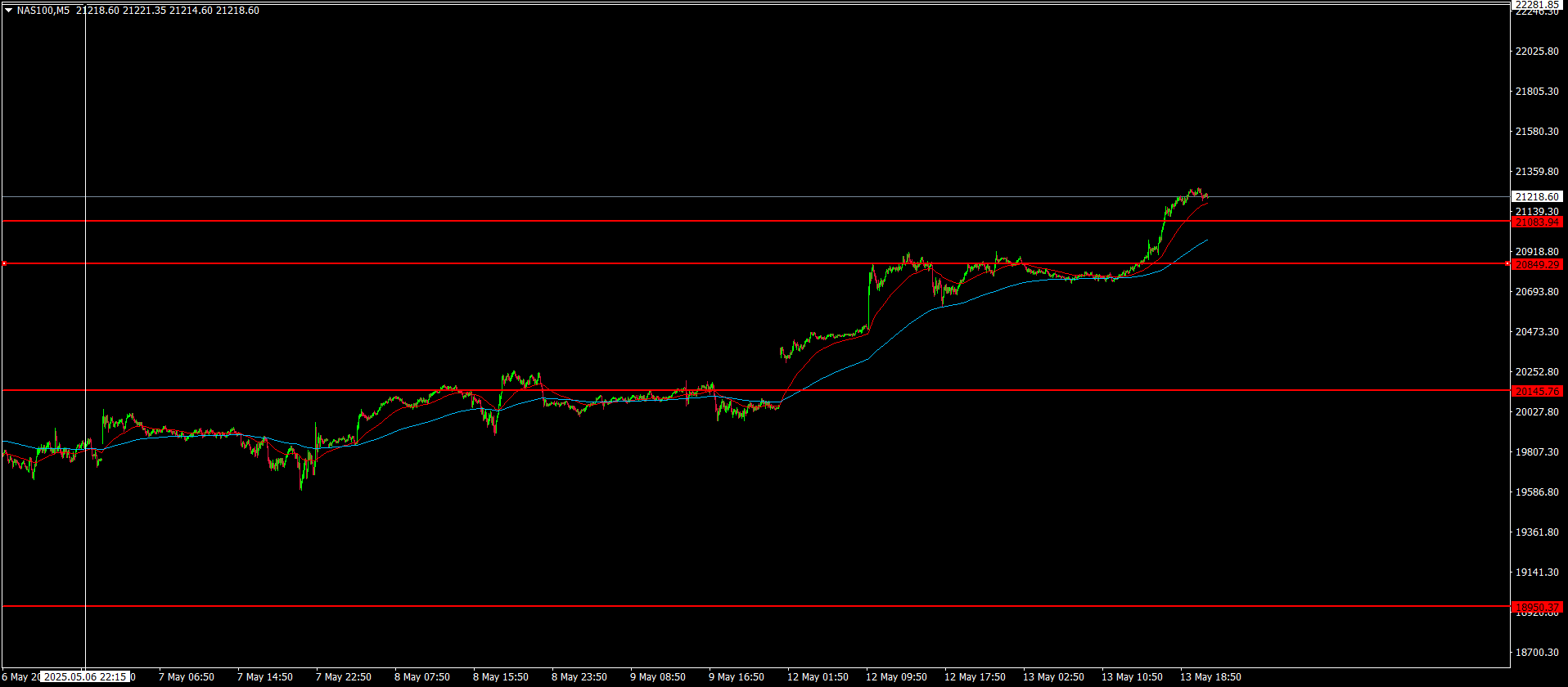
Task: Click the left-end handle of the 20849.29 line
Action: 4,264
